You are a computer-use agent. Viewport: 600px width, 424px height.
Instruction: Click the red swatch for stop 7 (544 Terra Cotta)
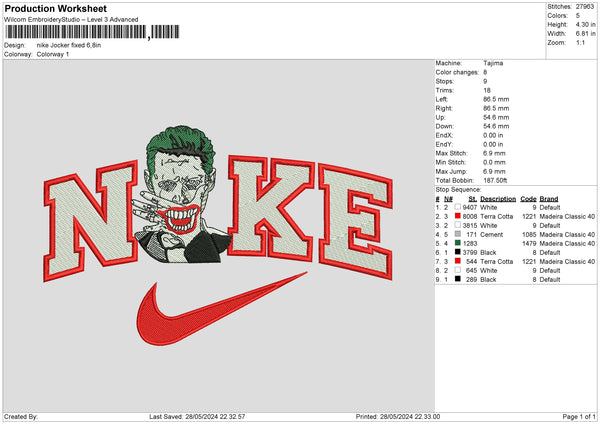tap(457, 261)
